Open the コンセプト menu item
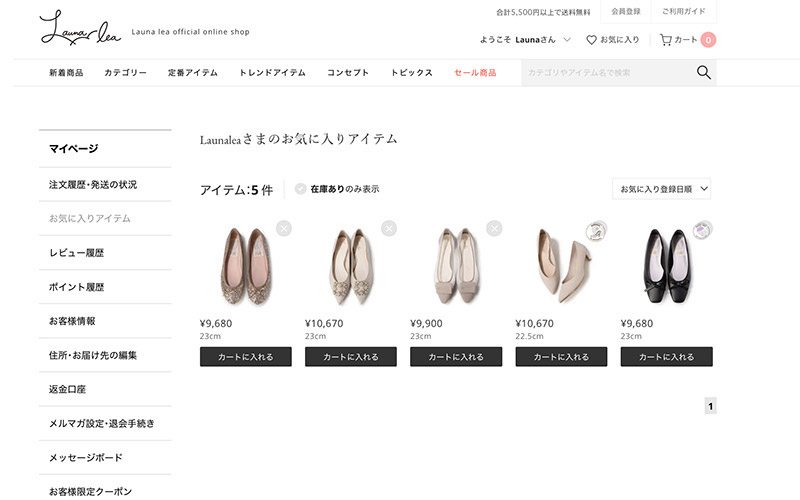This screenshot has height=500, width=800. (x=348, y=72)
